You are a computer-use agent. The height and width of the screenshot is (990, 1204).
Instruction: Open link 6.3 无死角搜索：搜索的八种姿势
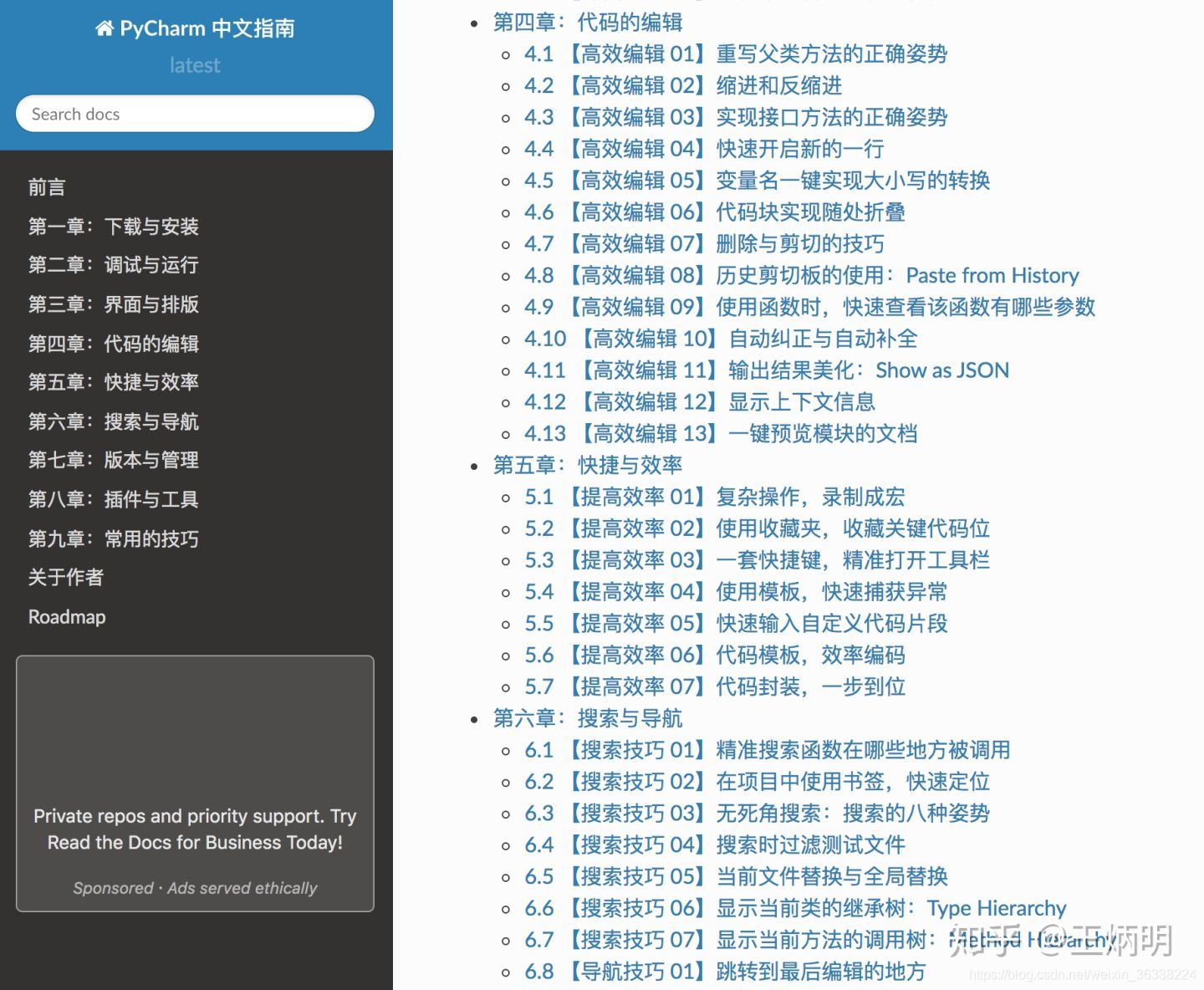click(x=758, y=814)
